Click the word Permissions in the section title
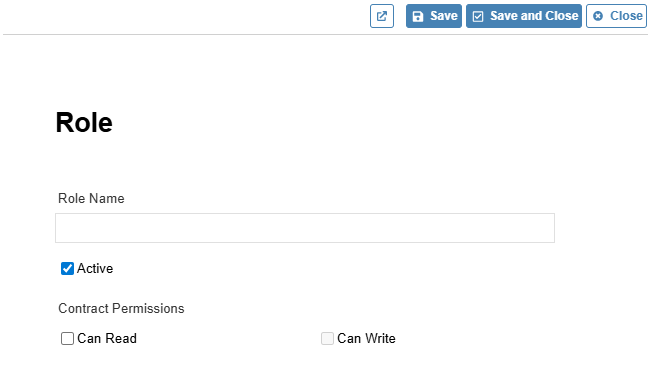This screenshot has height=377, width=648. coord(148,308)
